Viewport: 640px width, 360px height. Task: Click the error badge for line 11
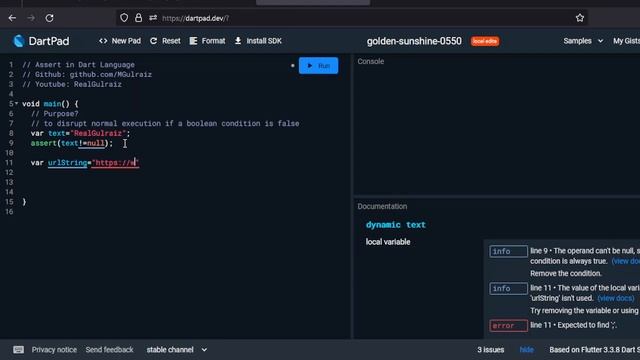509,326
